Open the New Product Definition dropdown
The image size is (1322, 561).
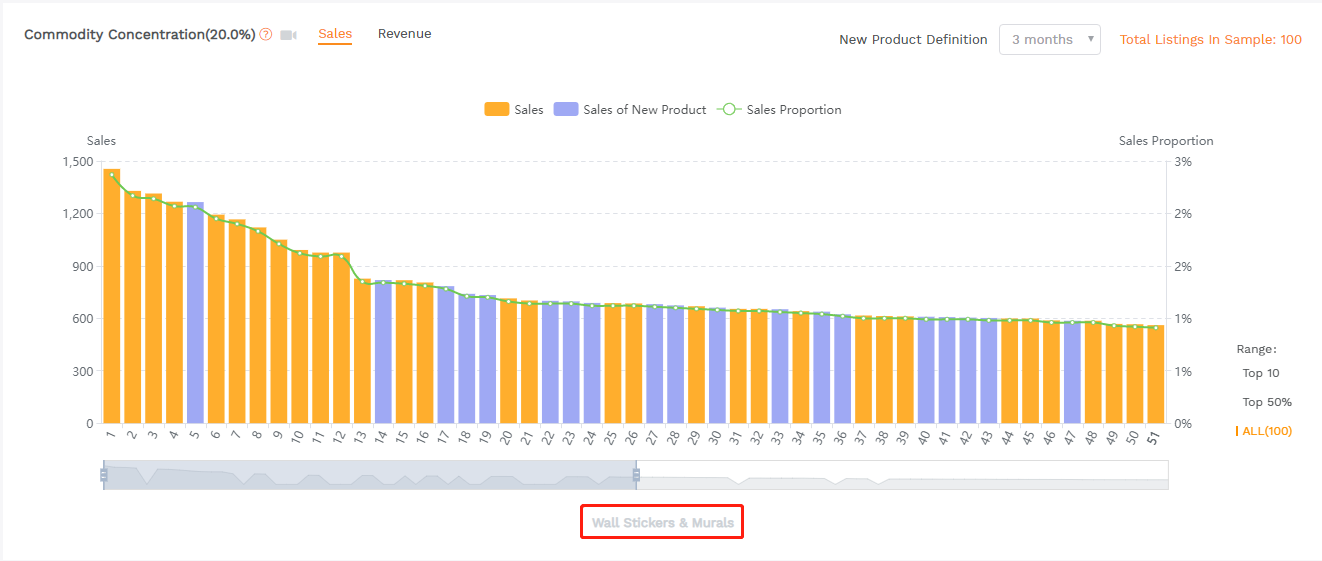click(x=1049, y=40)
